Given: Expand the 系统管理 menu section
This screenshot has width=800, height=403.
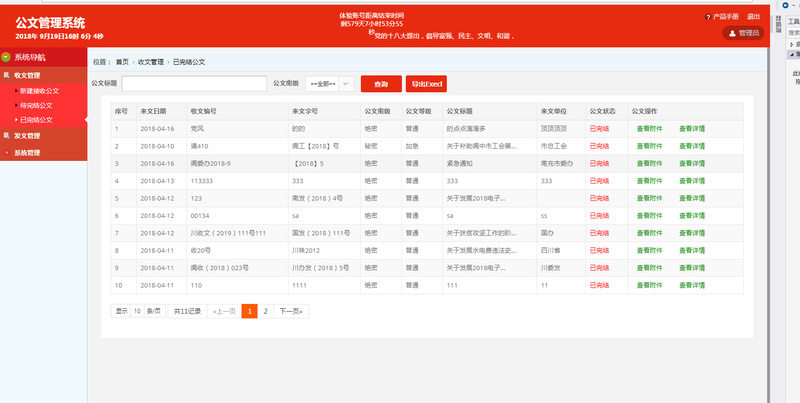Looking at the screenshot, I should tap(43, 153).
